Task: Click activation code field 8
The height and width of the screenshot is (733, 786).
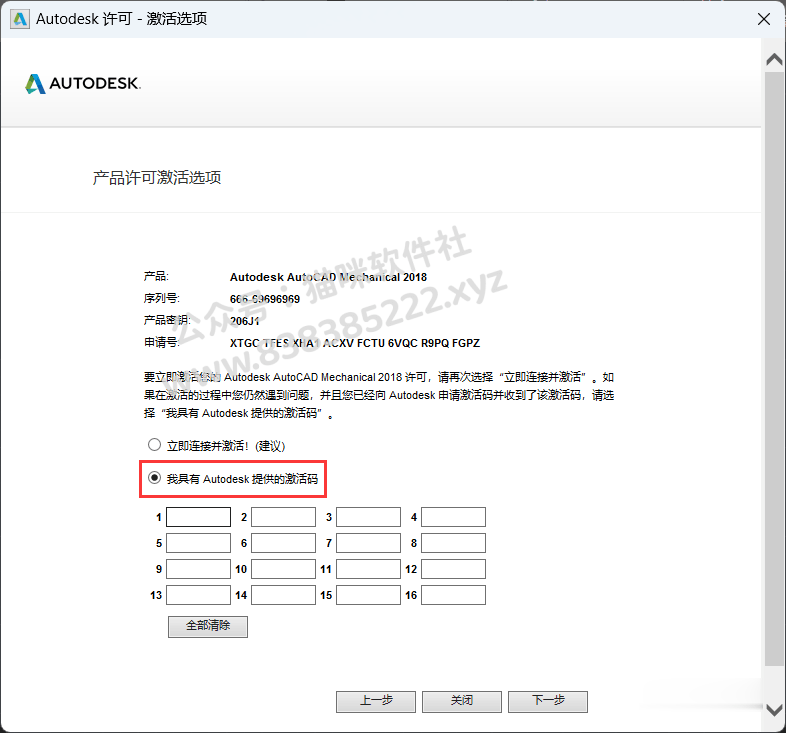Action: coord(453,543)
